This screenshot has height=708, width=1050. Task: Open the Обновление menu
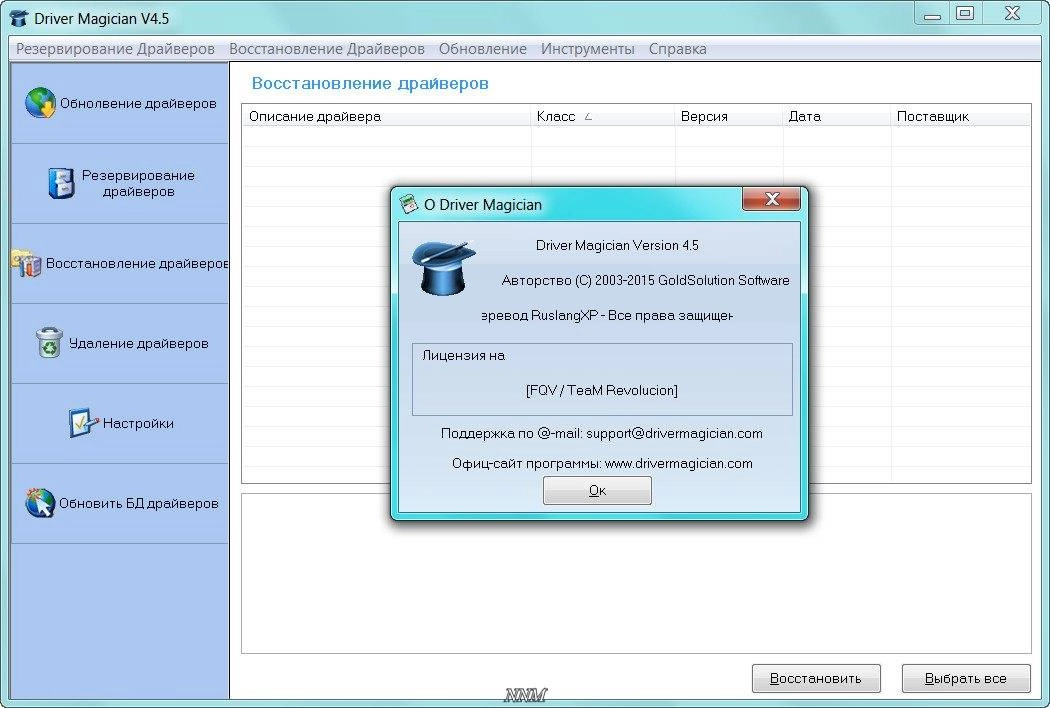483,49
